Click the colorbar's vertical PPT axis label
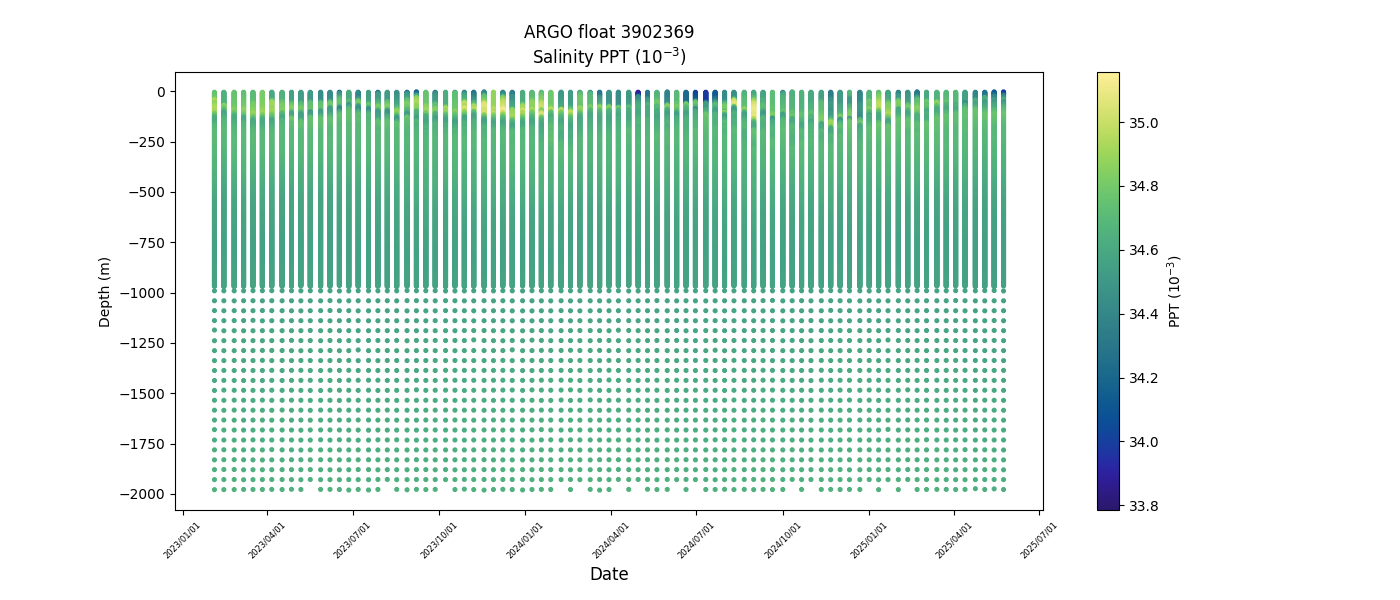Image resolution: width=1400 pixels, height=600 pixels. (x=1175, y=291)
